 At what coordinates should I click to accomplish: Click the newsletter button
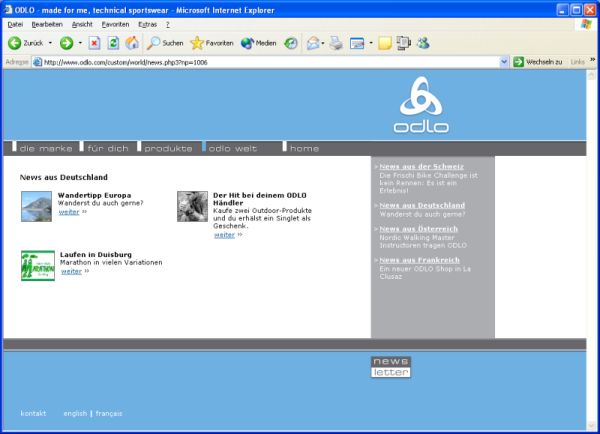click(x=391, y=367)
